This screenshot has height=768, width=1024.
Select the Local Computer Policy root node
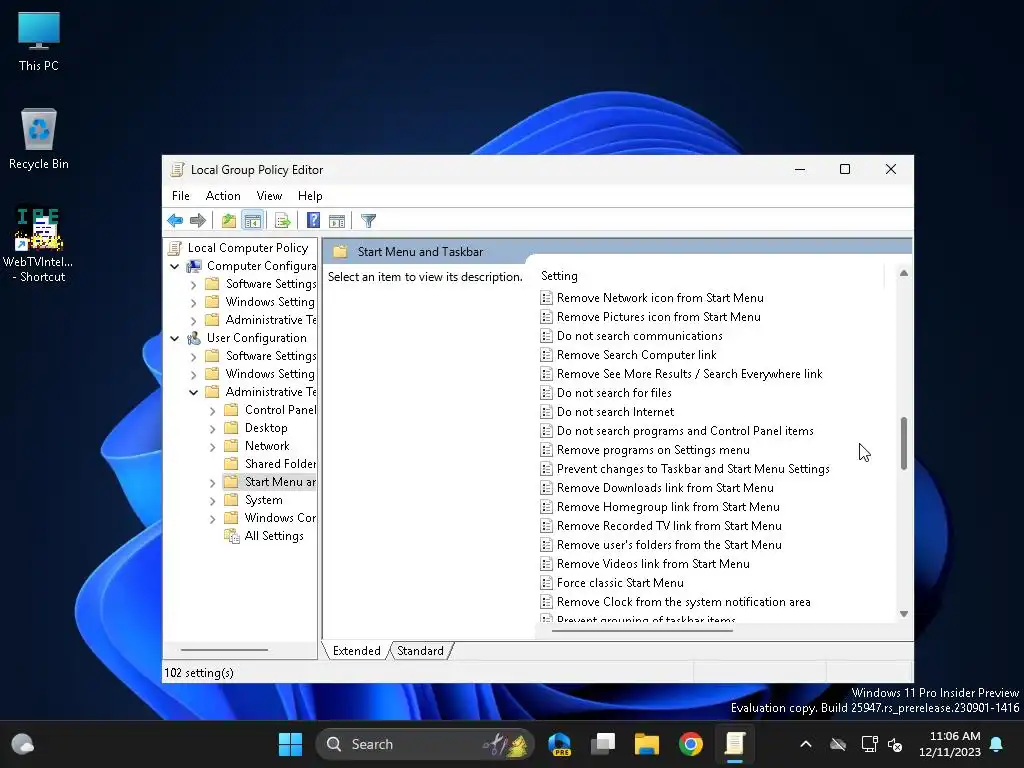click(x=248, y=248)
